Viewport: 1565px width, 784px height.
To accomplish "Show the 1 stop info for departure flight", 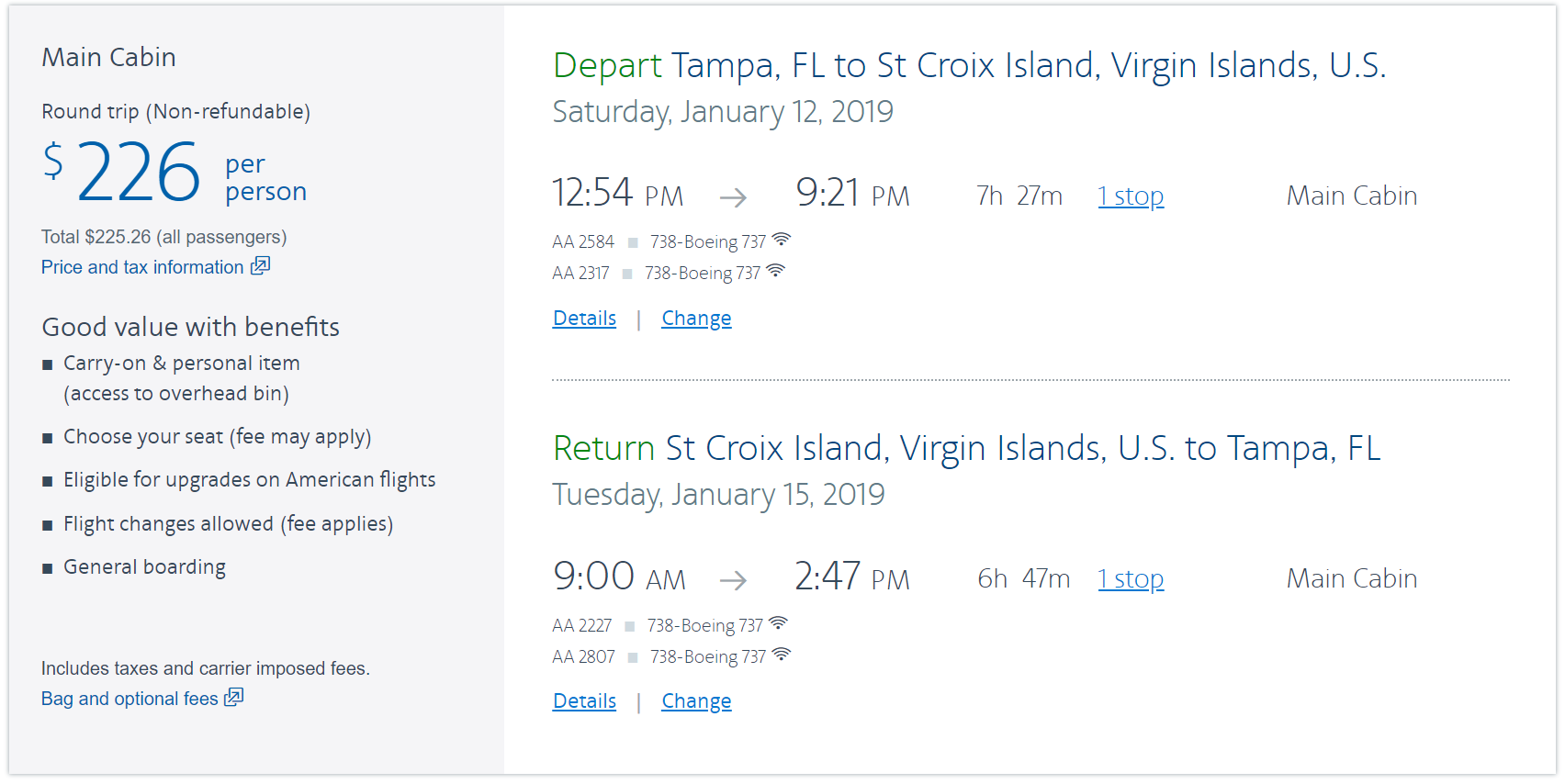I will 1131,196.
